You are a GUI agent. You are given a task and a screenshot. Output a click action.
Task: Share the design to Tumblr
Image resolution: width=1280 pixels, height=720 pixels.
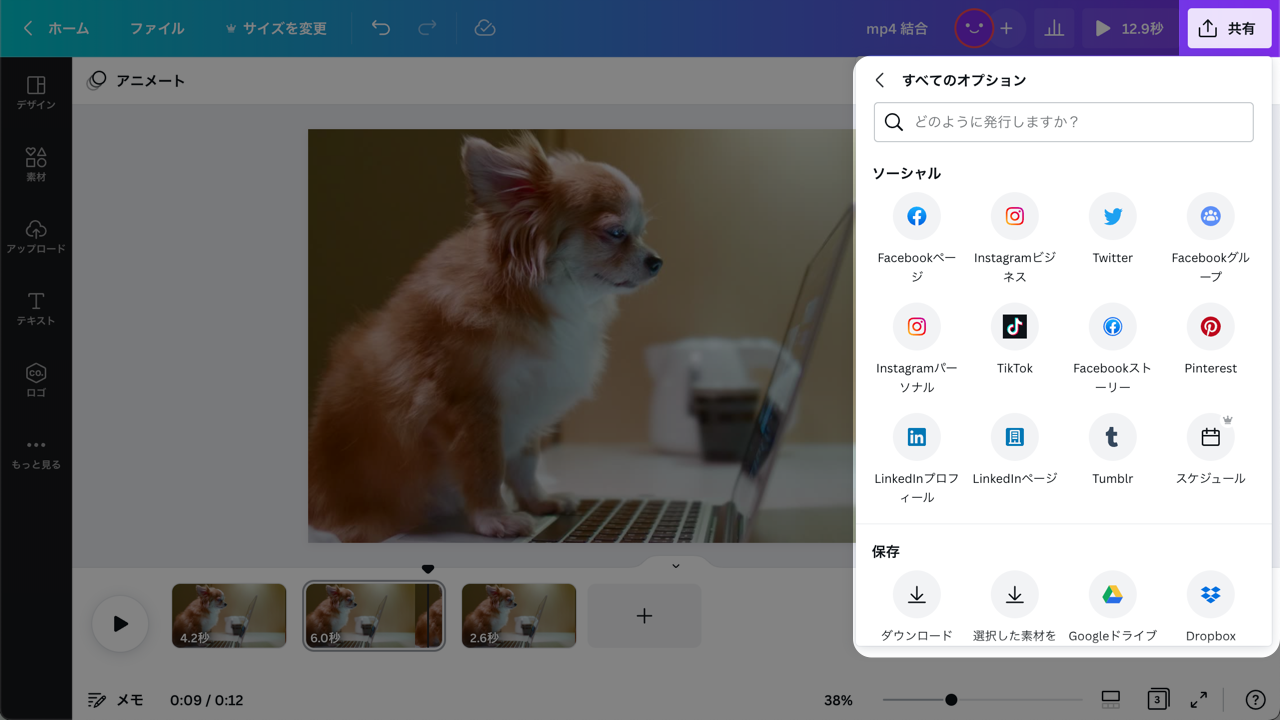[1112, 437]
